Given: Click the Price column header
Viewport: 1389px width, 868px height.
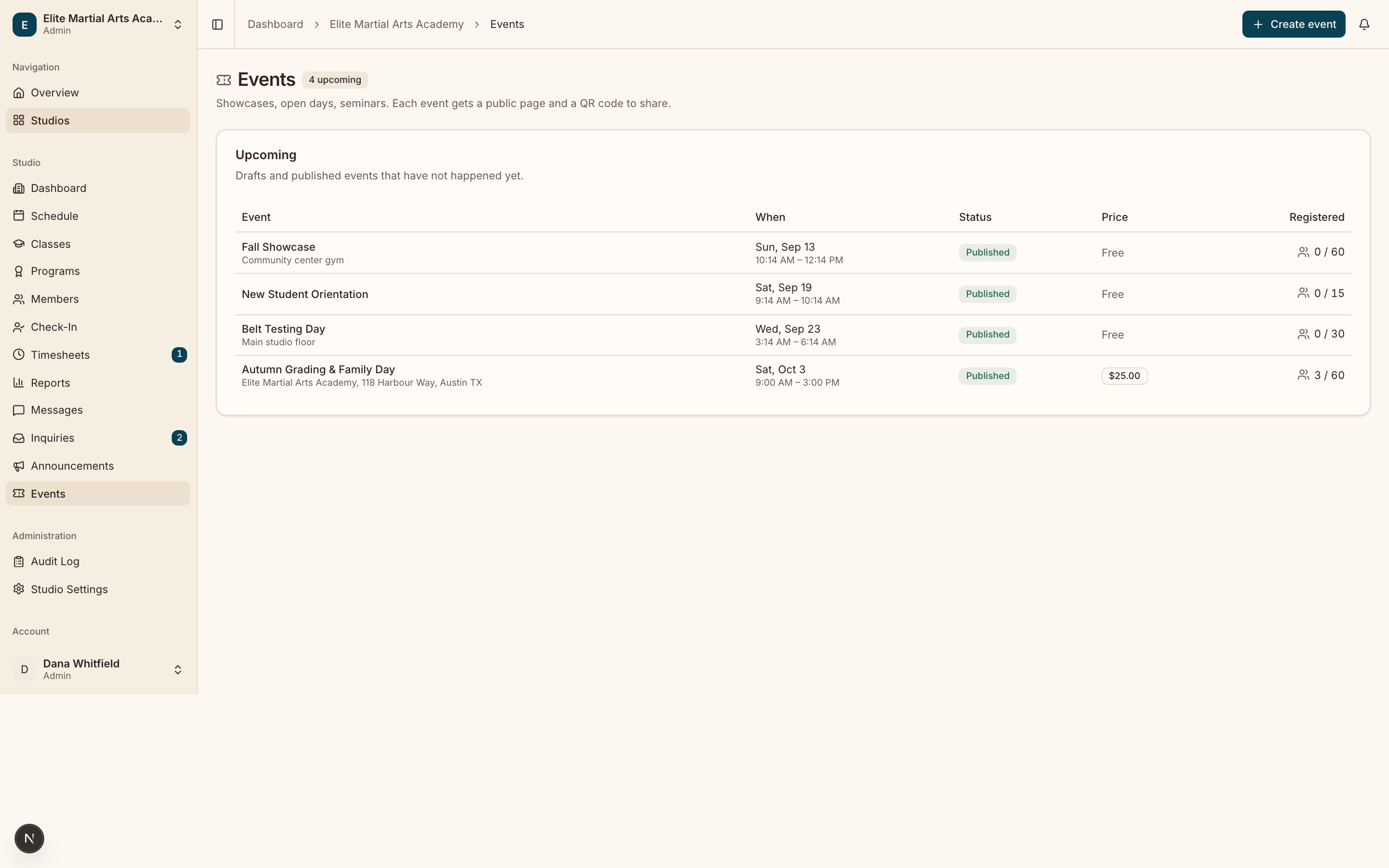Looking at the screenshot, I should pos(1115,217).
